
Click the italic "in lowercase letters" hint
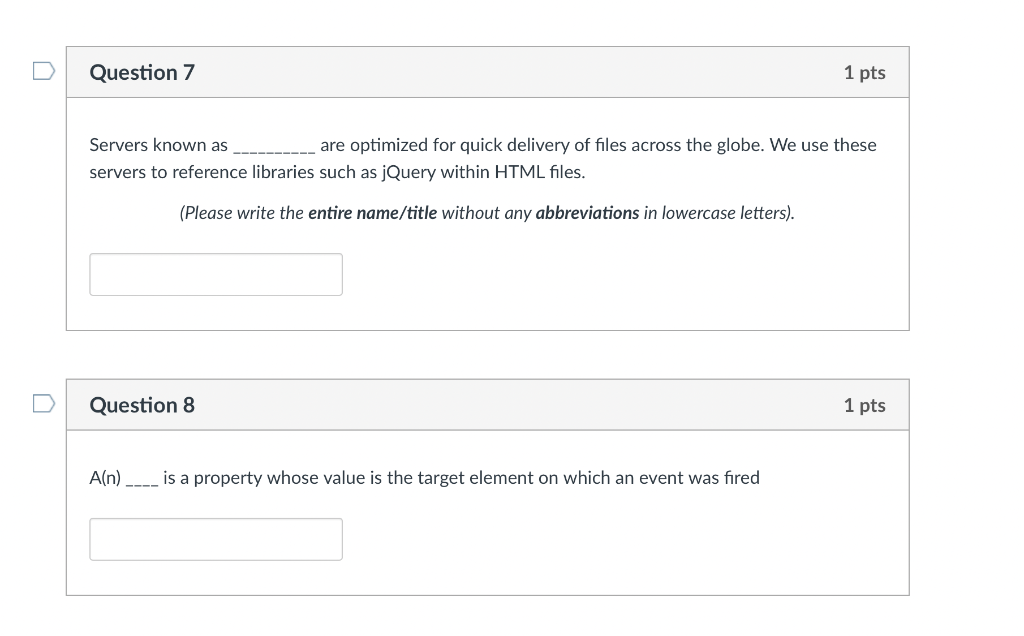click(719, 213)
